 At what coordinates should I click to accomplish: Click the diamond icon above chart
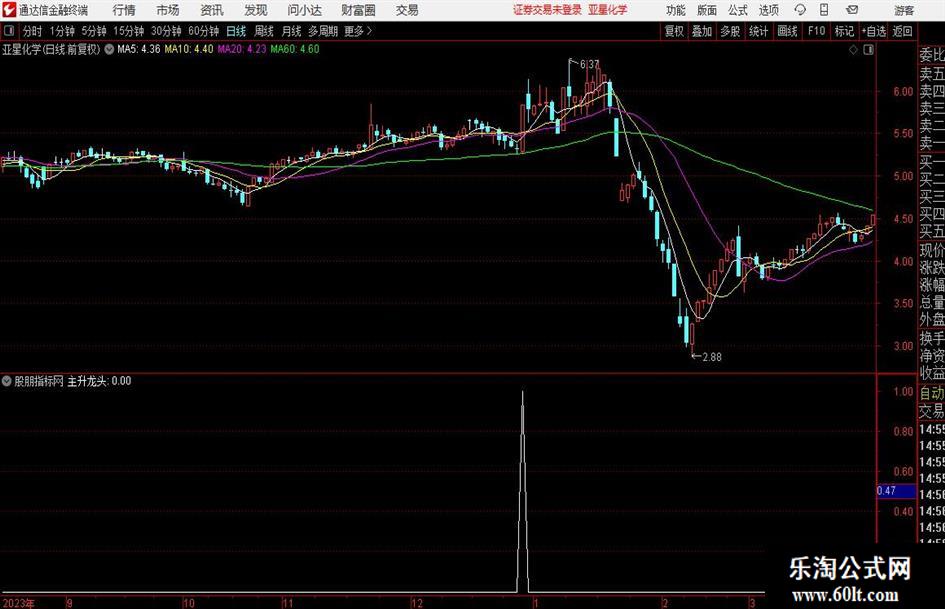point(853,50)
